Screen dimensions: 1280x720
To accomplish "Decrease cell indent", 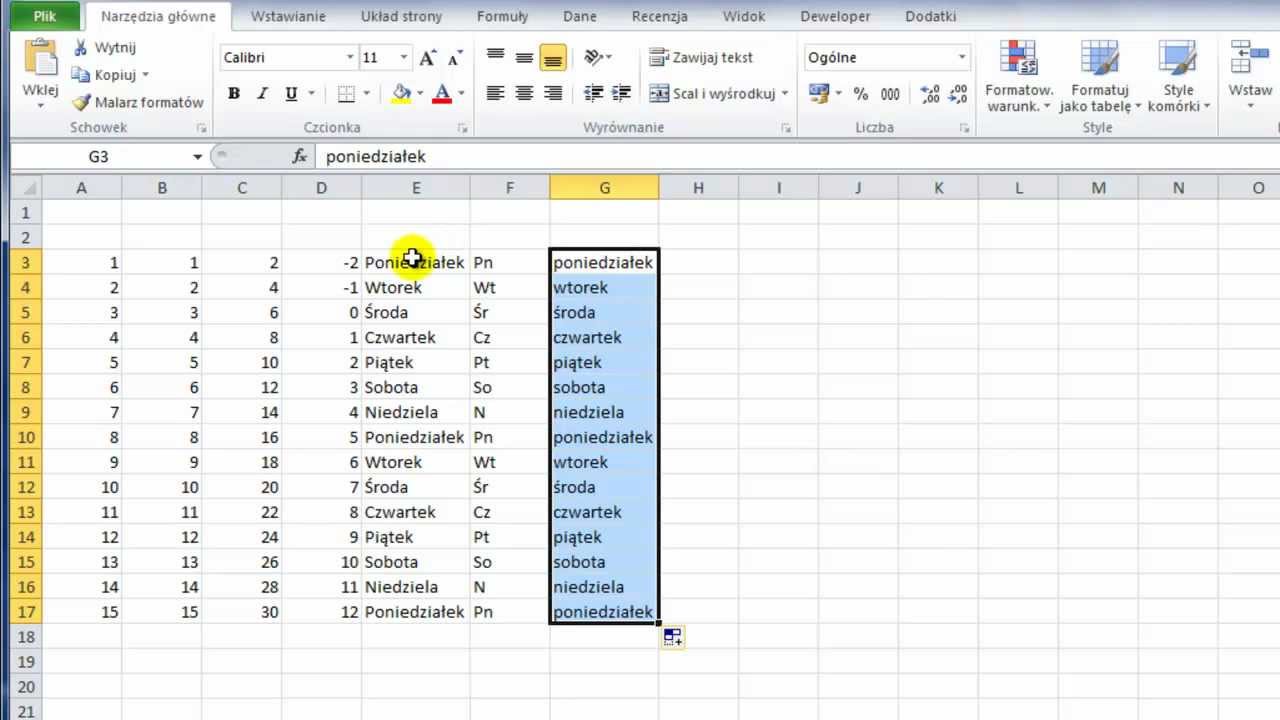I will 594,93.
